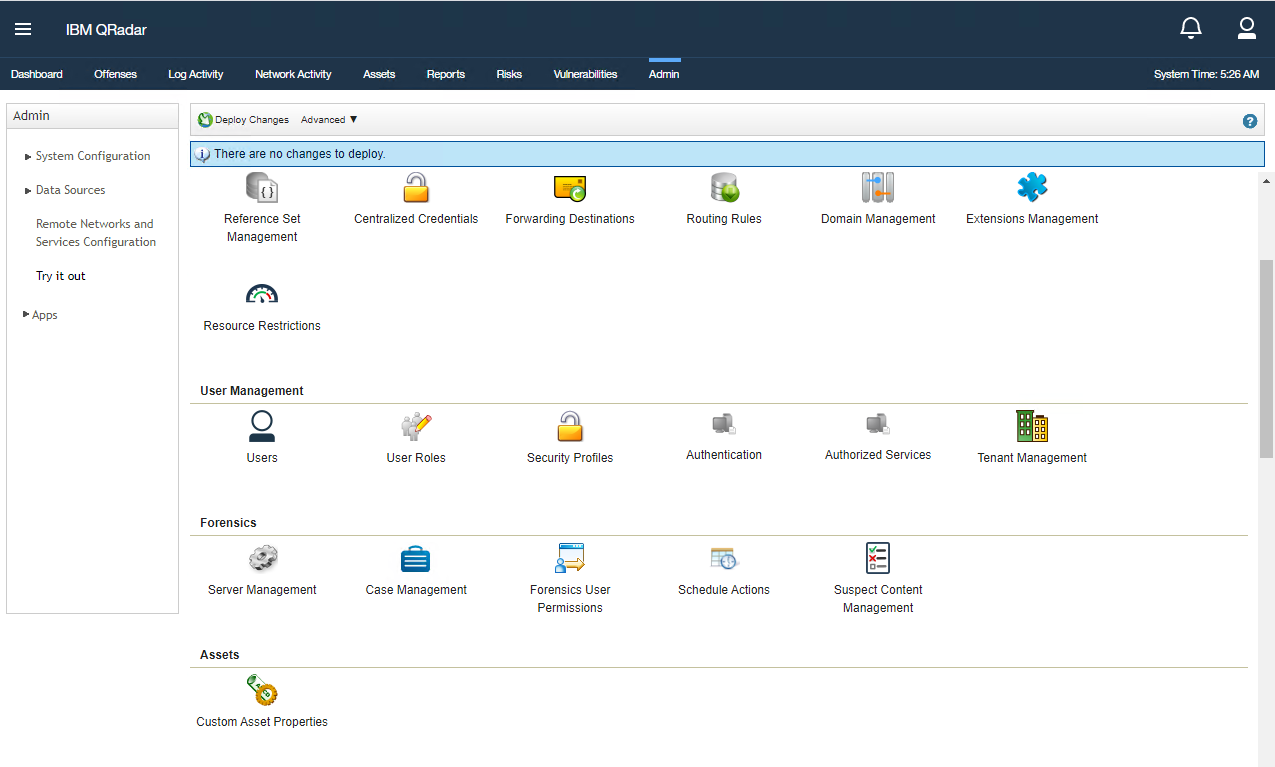The width and height of the screenshot is (1275, 767).
Task: Select Try it out in sidebar
Action: (61, 276)
